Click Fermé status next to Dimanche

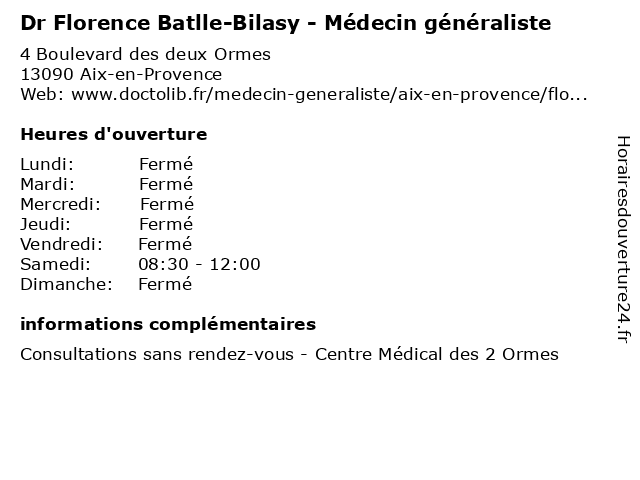[165, 284]
